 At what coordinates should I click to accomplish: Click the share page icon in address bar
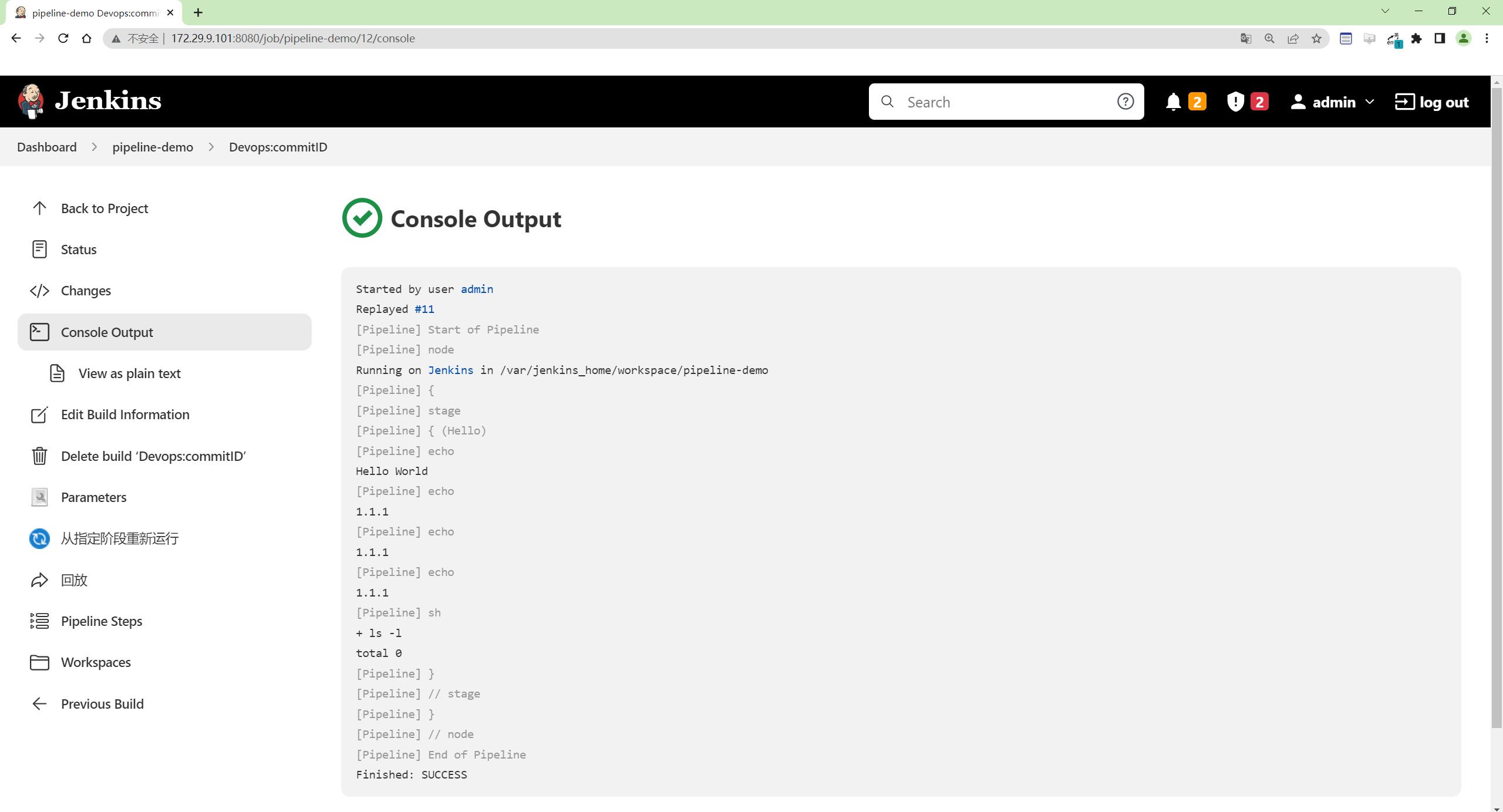coord(1293,39)
